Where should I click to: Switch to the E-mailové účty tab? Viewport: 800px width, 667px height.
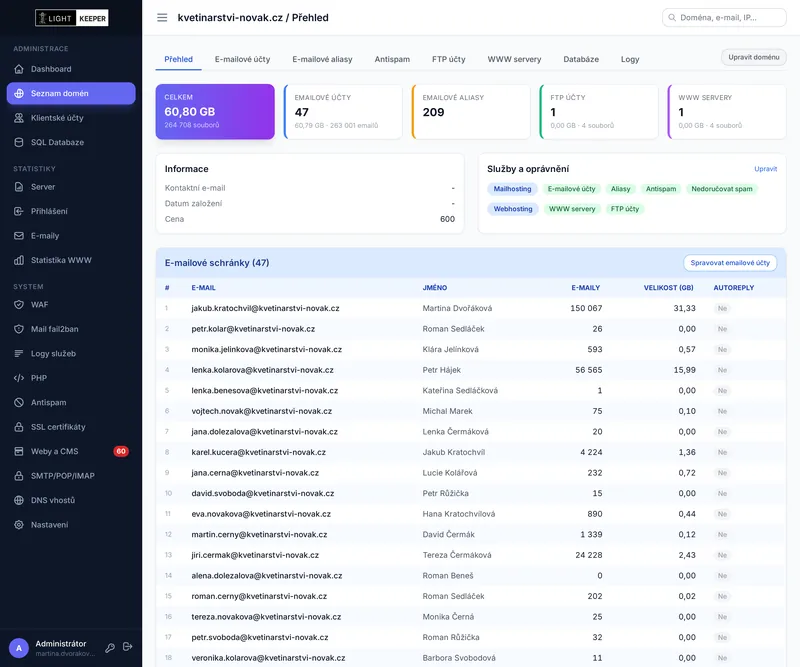242,59
